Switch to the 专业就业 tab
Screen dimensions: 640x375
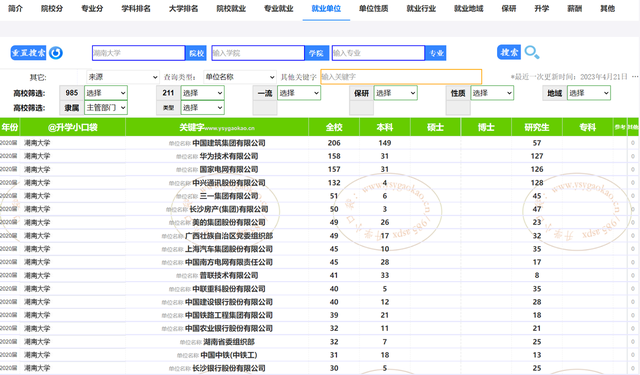(279, 8)
